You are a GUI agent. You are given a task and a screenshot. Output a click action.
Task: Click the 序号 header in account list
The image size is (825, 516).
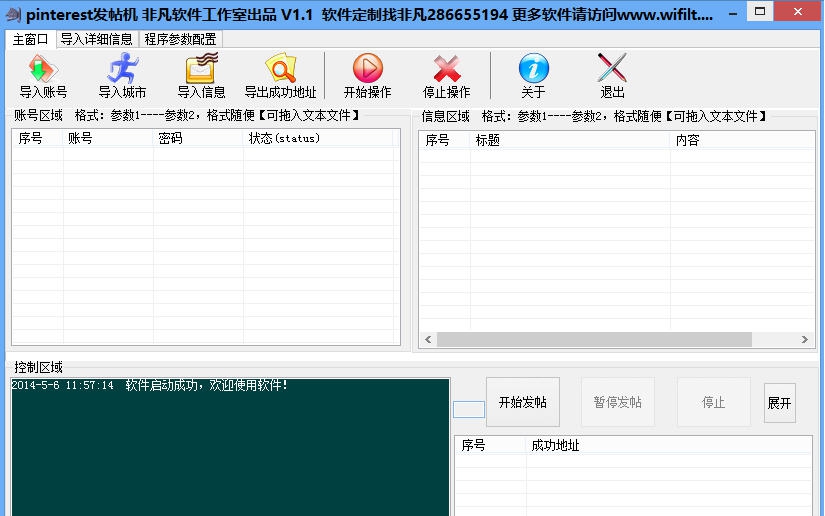[37, 138]
